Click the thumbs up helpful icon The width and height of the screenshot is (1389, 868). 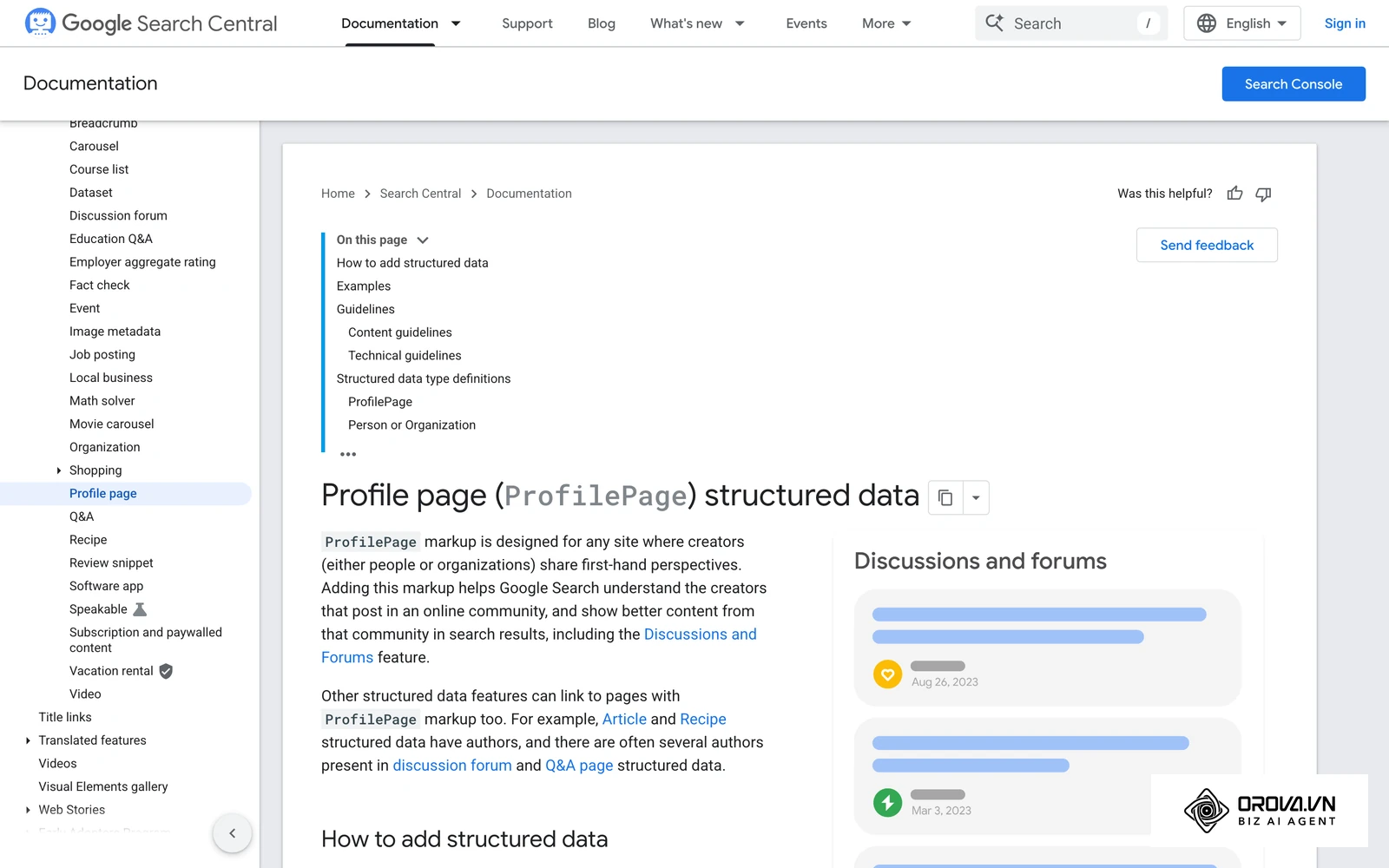[1234, 194]
